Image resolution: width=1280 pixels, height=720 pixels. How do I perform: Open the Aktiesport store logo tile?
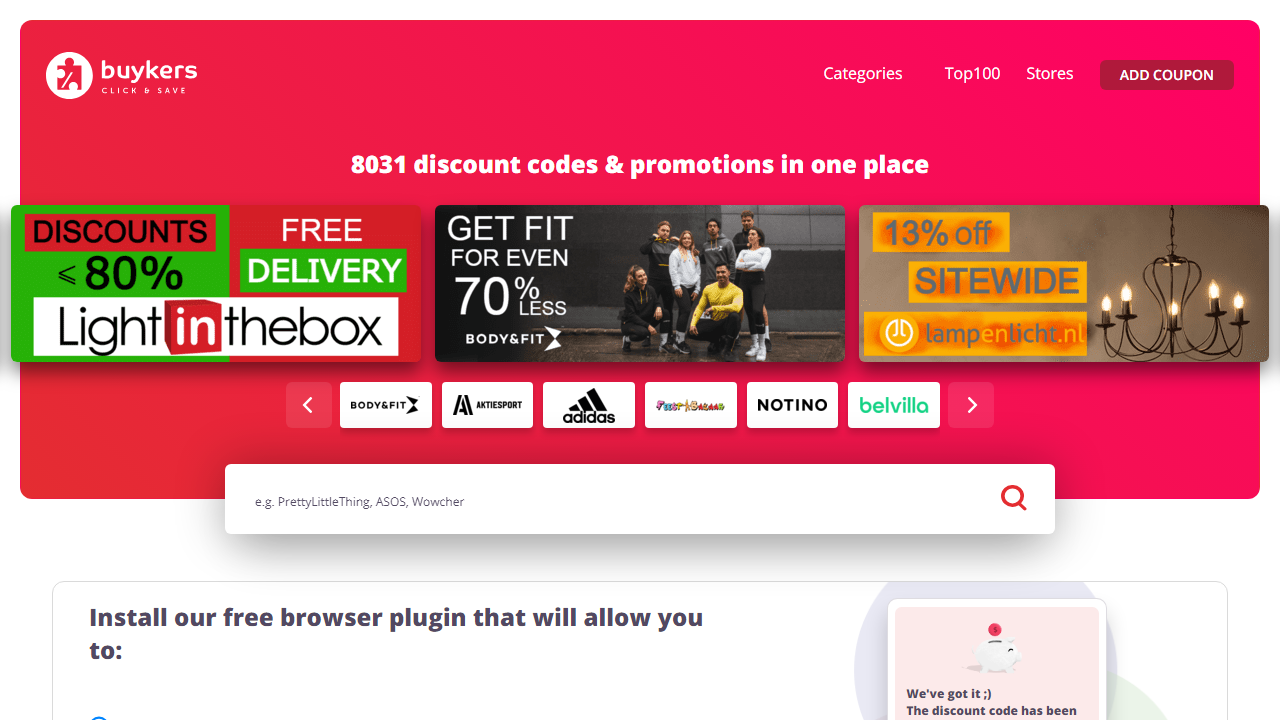pos(487,405)
